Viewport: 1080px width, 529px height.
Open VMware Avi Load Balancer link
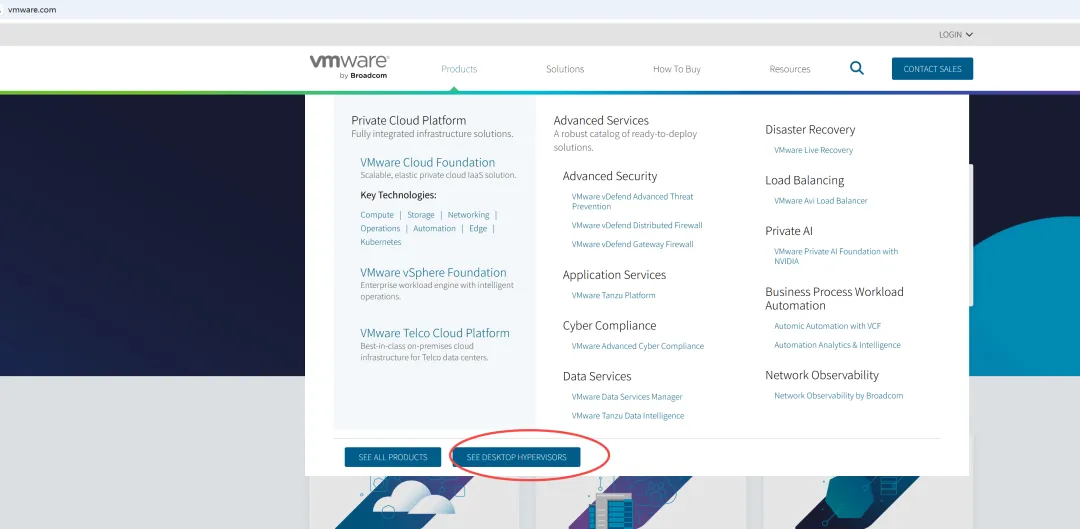click(x=820, y=201)
